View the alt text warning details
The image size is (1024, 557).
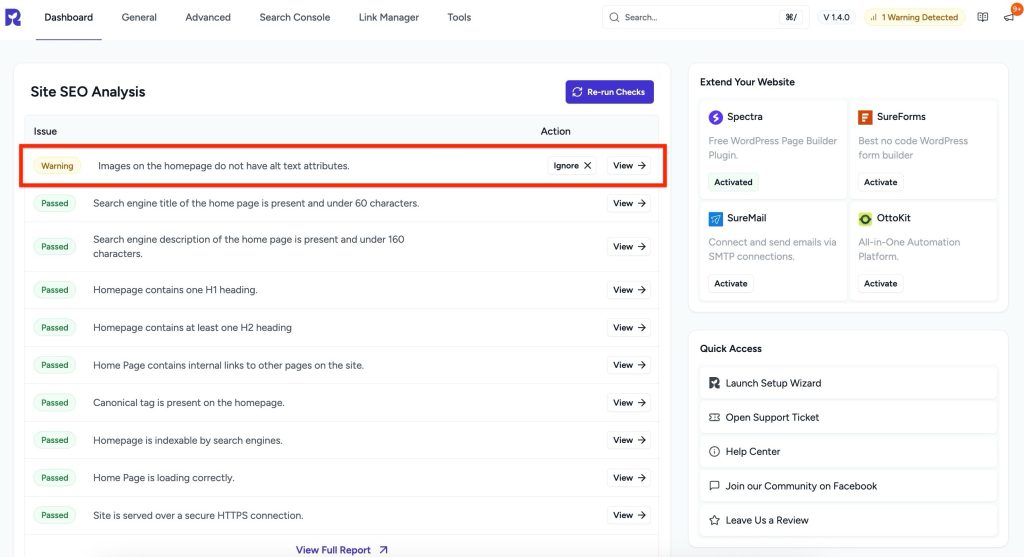[629, 166]
